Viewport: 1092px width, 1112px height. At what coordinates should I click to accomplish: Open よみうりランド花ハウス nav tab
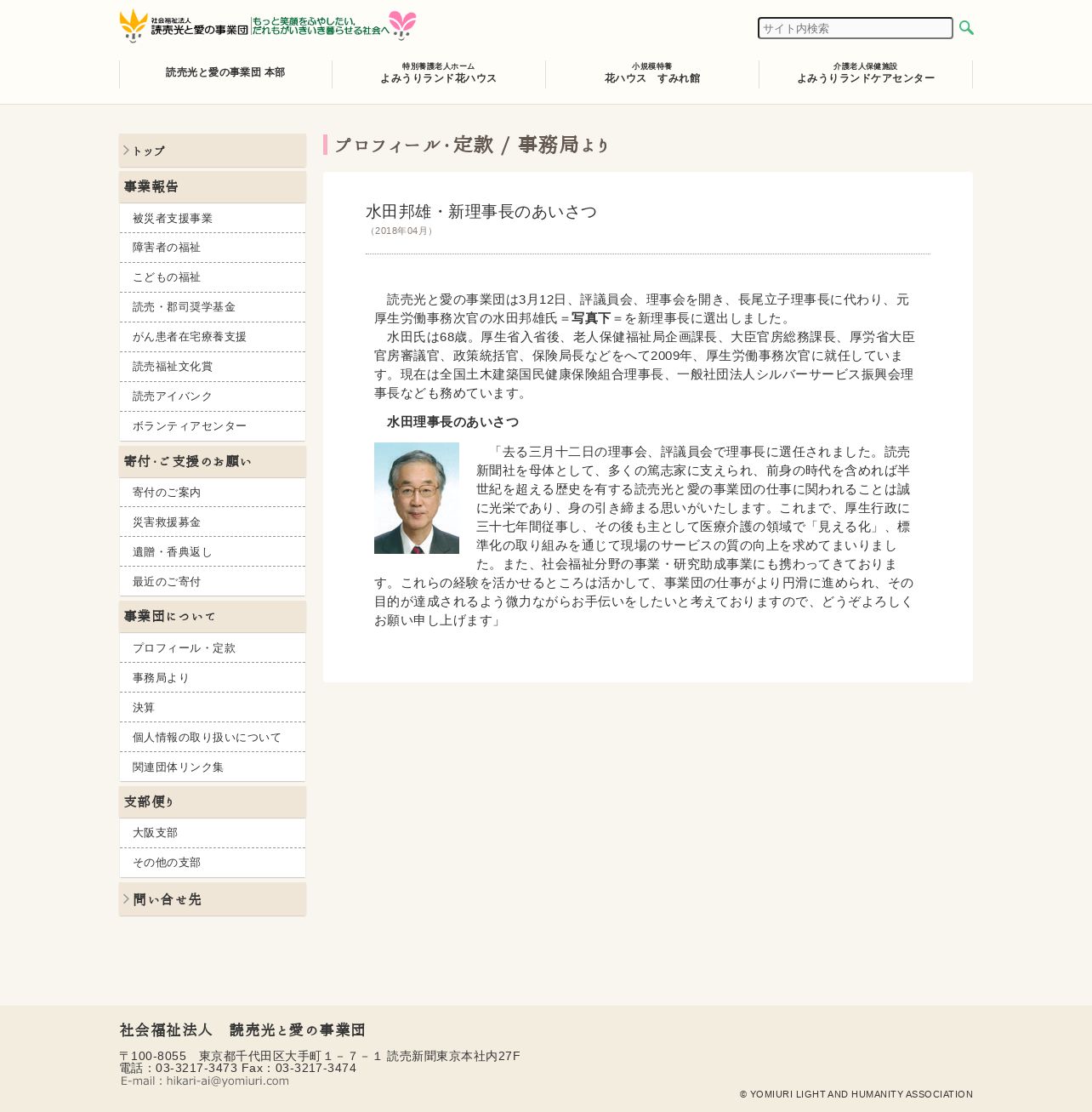click(x=439, y=74)
